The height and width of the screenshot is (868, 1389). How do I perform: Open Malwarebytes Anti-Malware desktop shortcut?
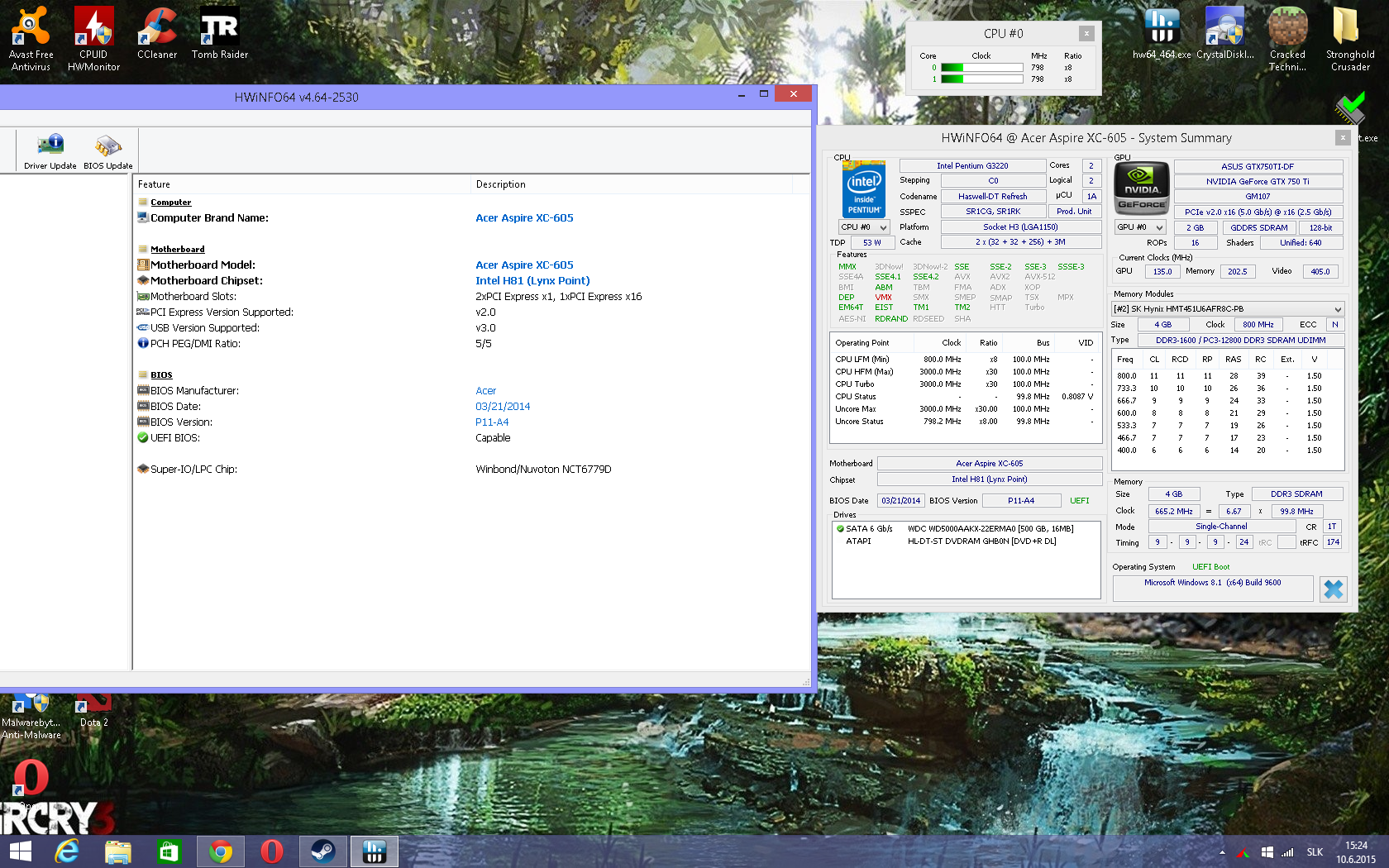click(31, 716)
